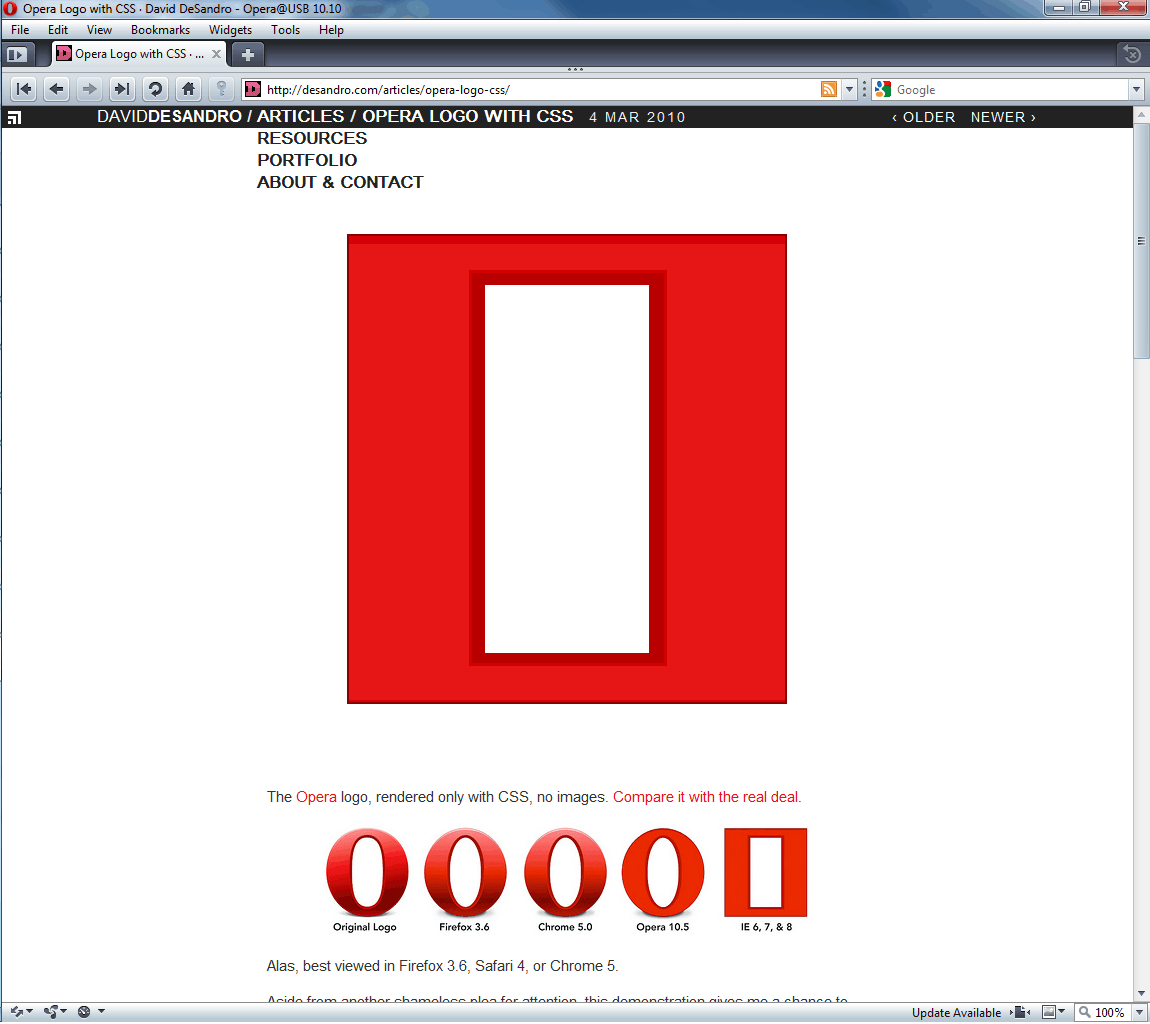The width and height of the screenshot is (1150, 1024).
Task: Go forward to the next page
Action: (x=89, y=89)
